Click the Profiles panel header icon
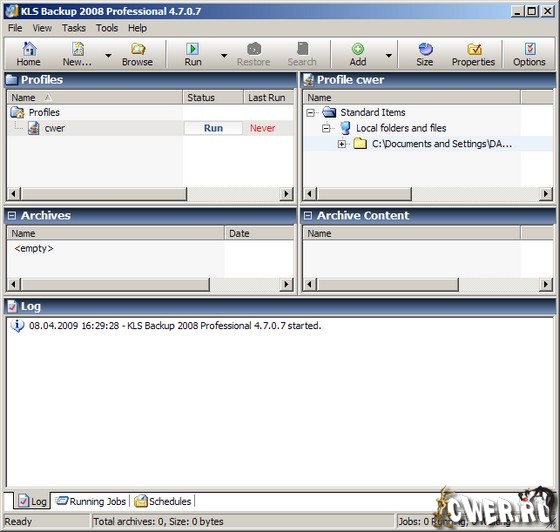 [11, 80]
